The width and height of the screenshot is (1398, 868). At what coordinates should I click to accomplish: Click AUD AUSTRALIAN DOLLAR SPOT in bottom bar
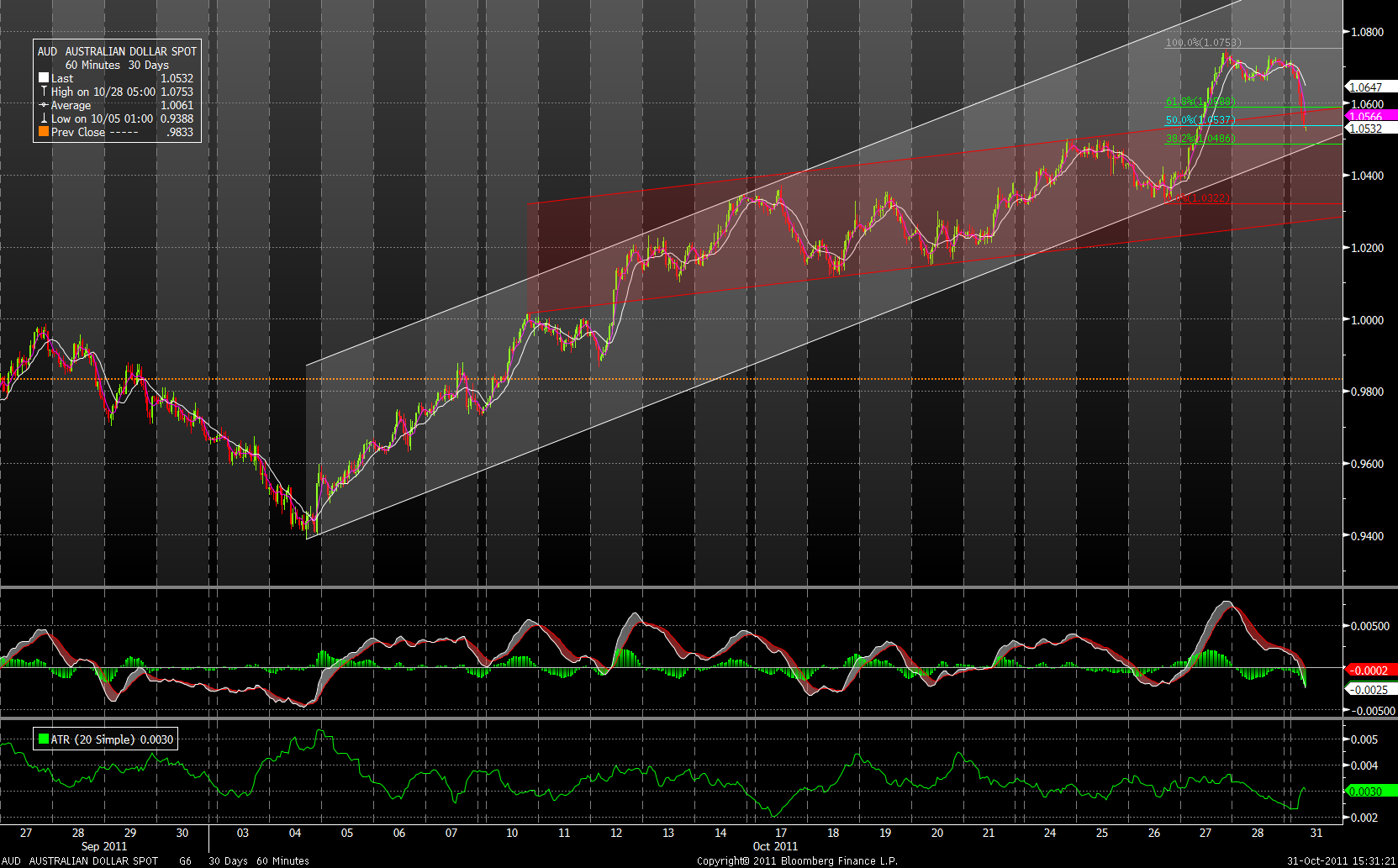point(80,861)
